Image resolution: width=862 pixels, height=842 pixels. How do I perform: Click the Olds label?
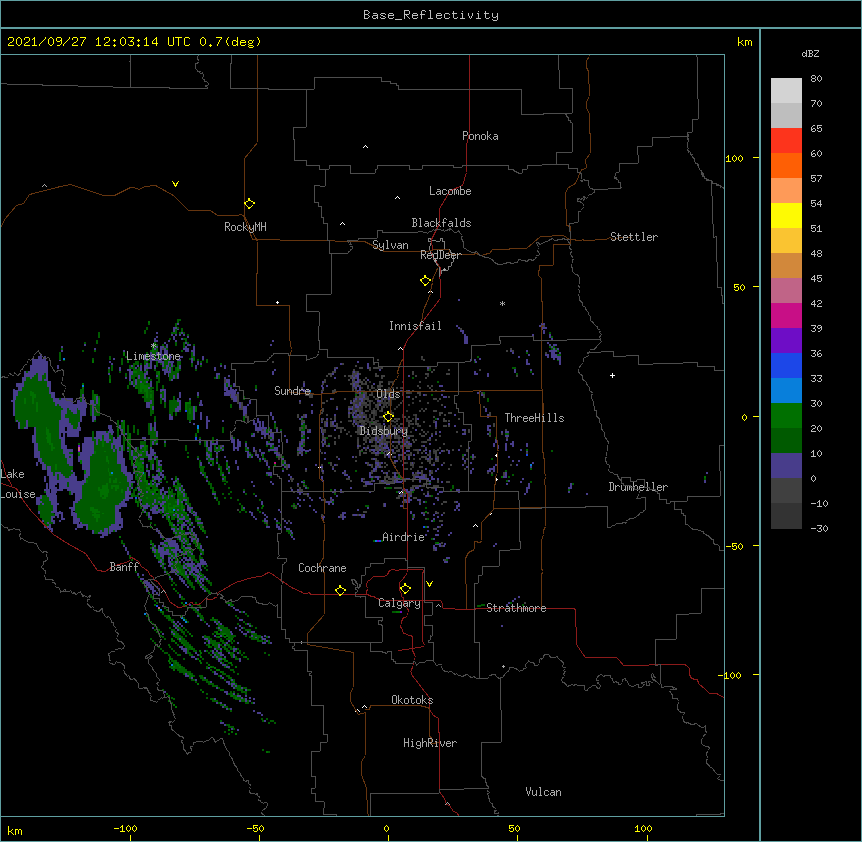[x=388, y=394]
